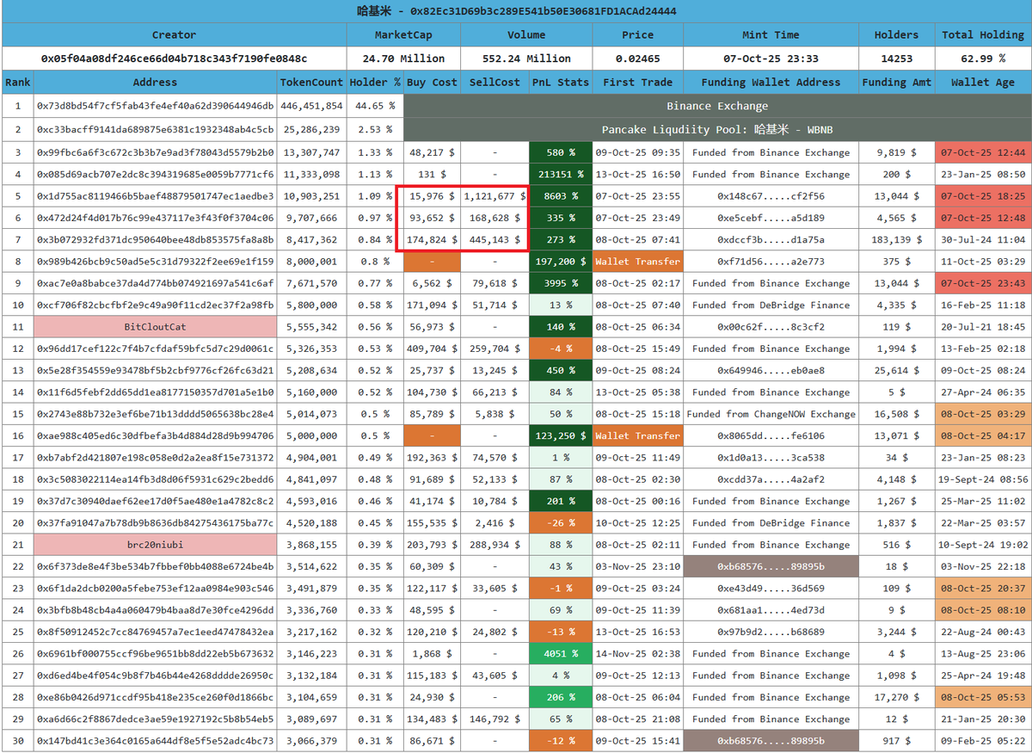Screen dimensions: 1032x753
Task: Open the brc20niubi labeled address
Action: (155, 545)
